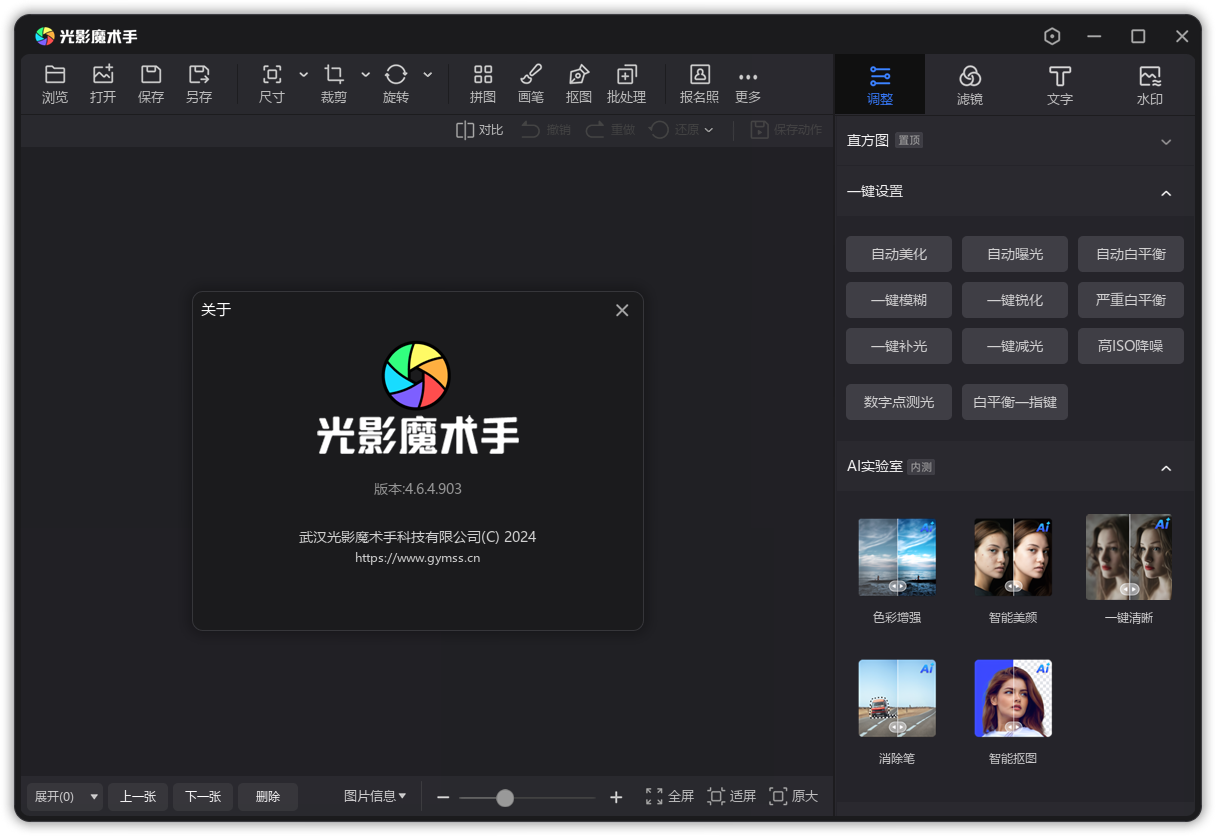Viewport: 1216px width, 836px height.
Task: Open the 色彩增强 AI thumbnail
Action: [897, 557]
